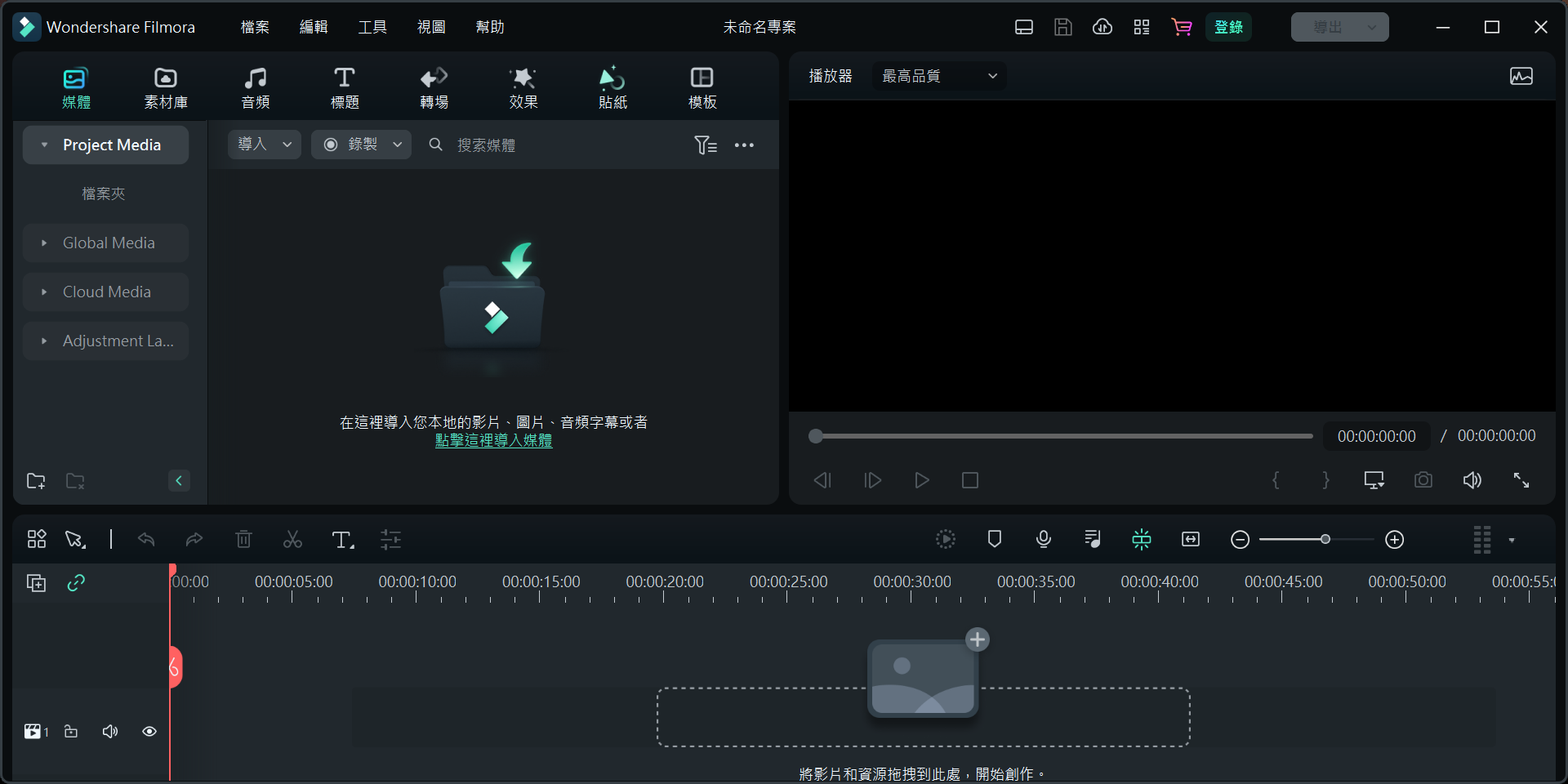The image size is (1568, 784).
Task: Click the timeline zoom slider
Action: point(1316,540)
